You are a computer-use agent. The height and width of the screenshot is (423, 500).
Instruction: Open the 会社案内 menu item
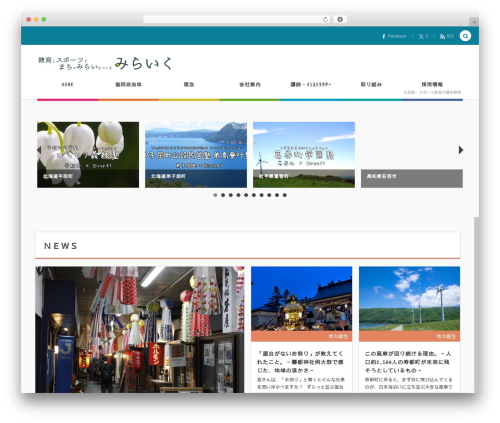(x=250, y=85)
